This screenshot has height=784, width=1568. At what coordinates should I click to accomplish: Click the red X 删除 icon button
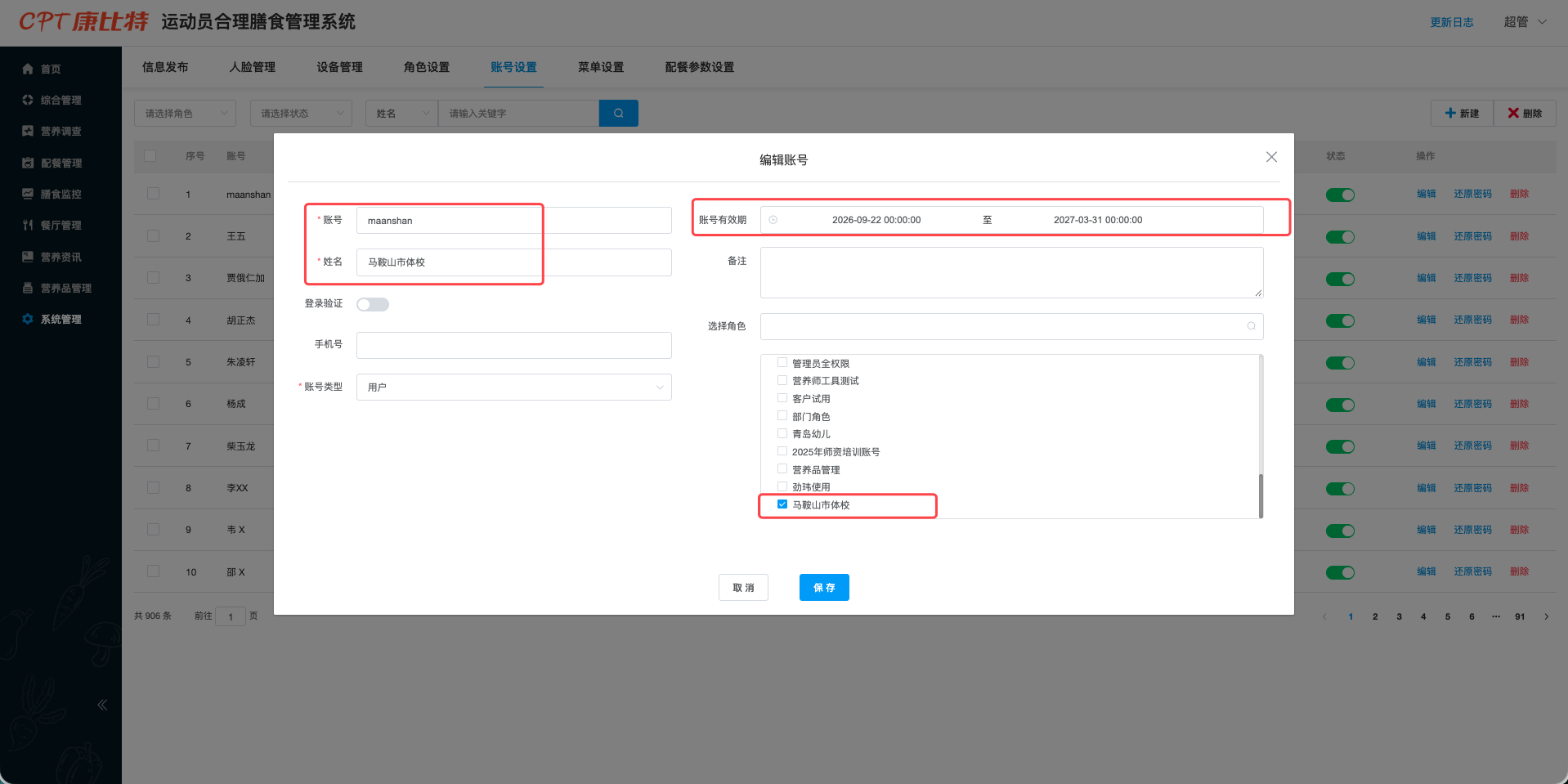[1525, 113]
